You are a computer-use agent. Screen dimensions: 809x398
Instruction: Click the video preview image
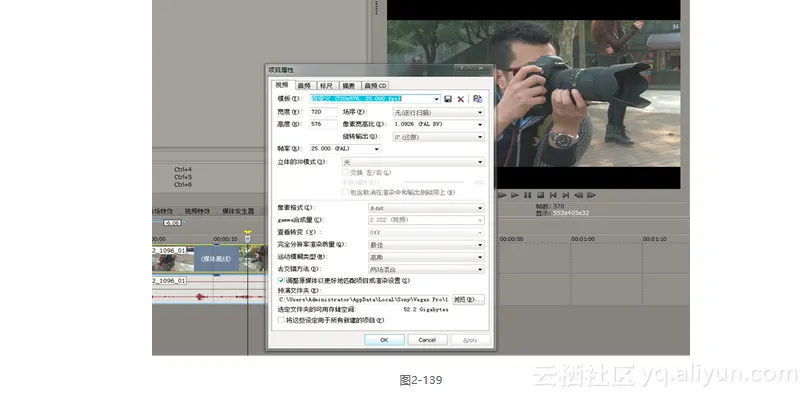click(533, 93)
